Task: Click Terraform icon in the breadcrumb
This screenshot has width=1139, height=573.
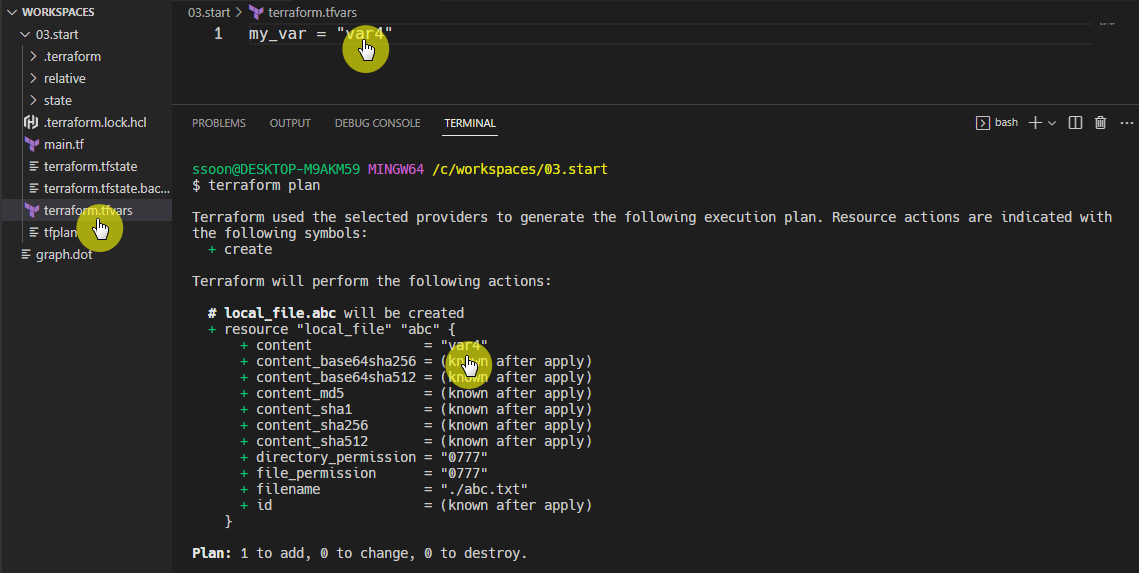Action: (x=256, y=12)
